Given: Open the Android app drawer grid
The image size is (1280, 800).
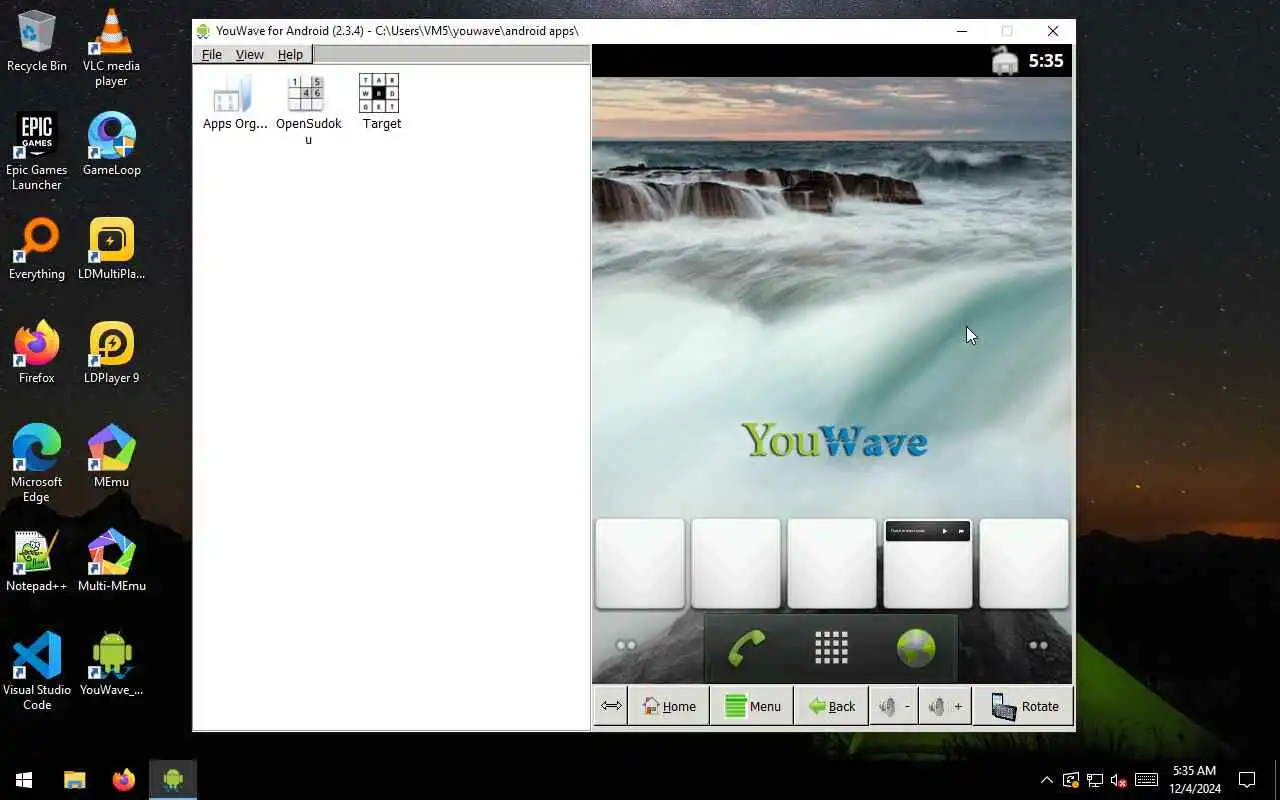Looking at the screenshot, I should pos(831,648).
